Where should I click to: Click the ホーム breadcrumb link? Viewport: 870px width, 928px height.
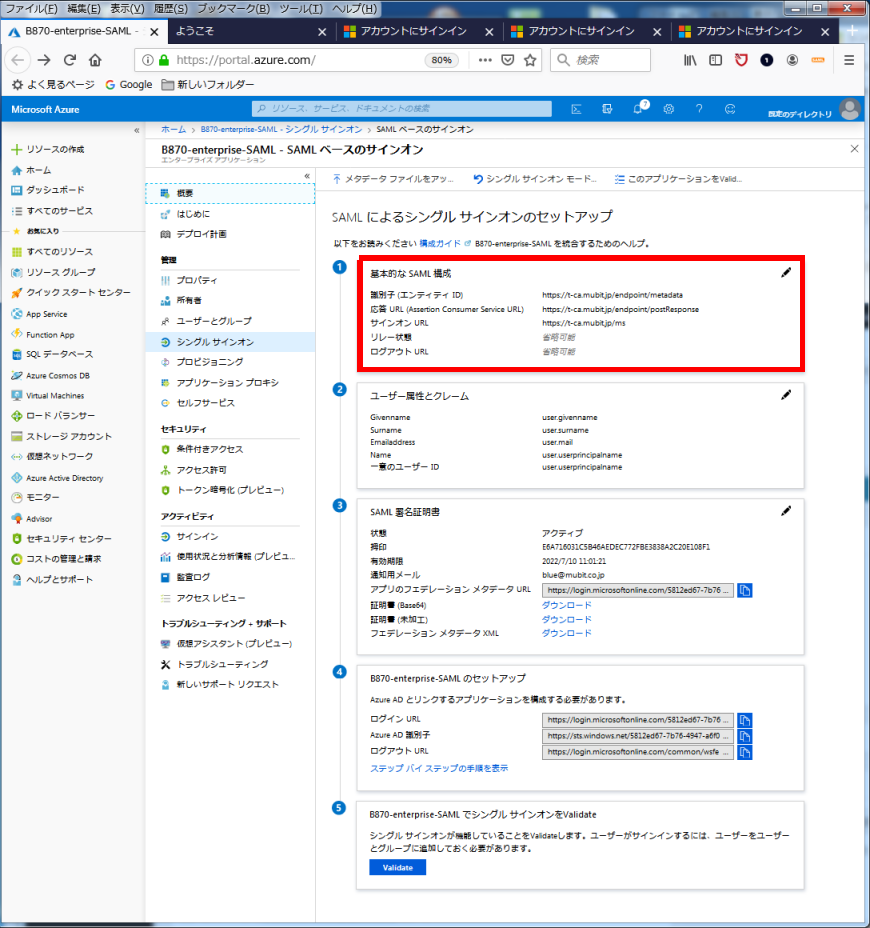(173, 129)
